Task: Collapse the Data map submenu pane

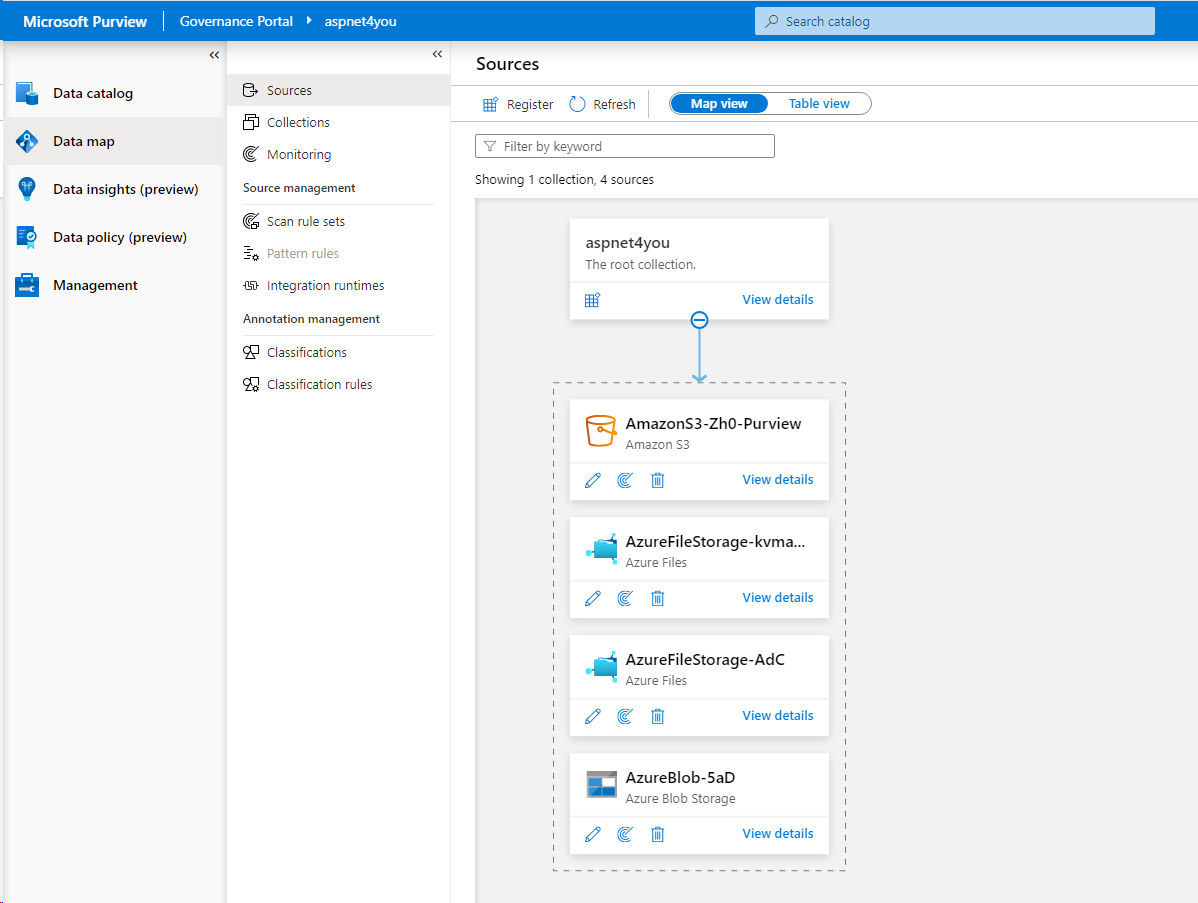Action: pos(437,54)
